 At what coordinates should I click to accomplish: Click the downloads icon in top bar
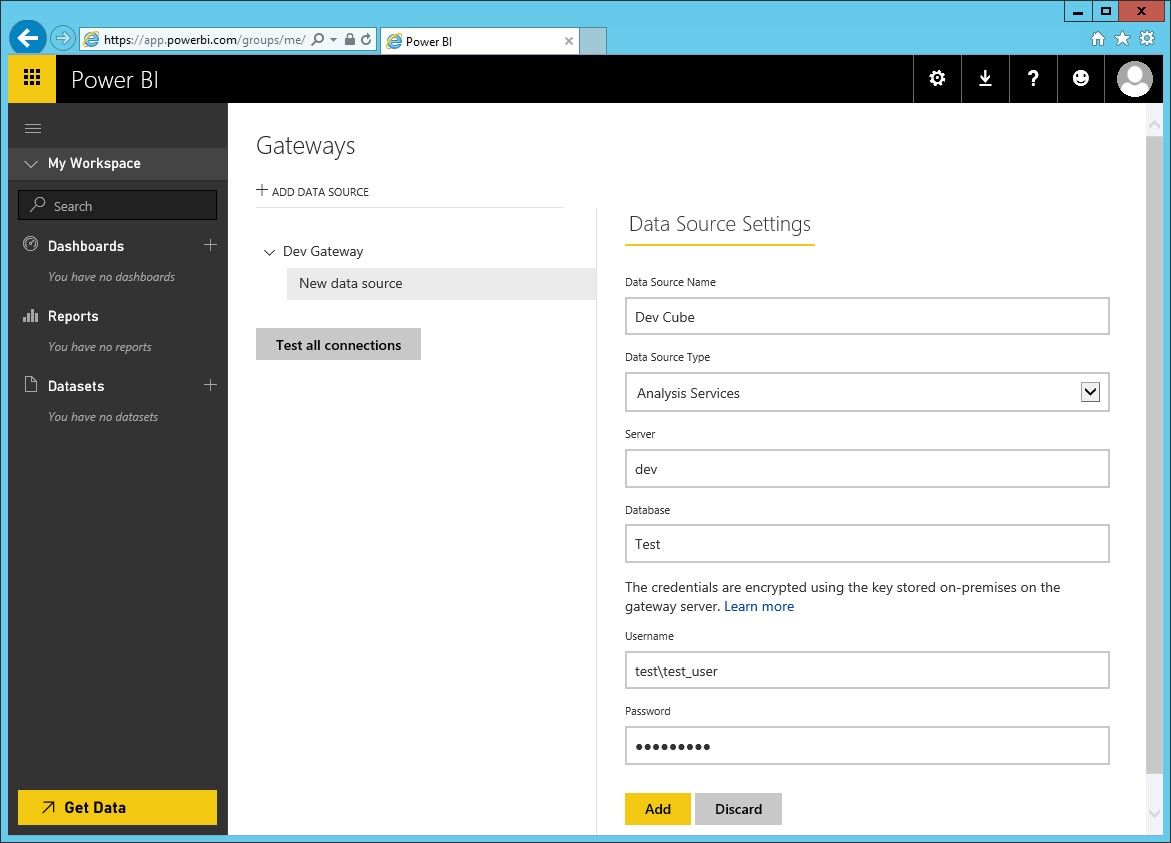985,78
